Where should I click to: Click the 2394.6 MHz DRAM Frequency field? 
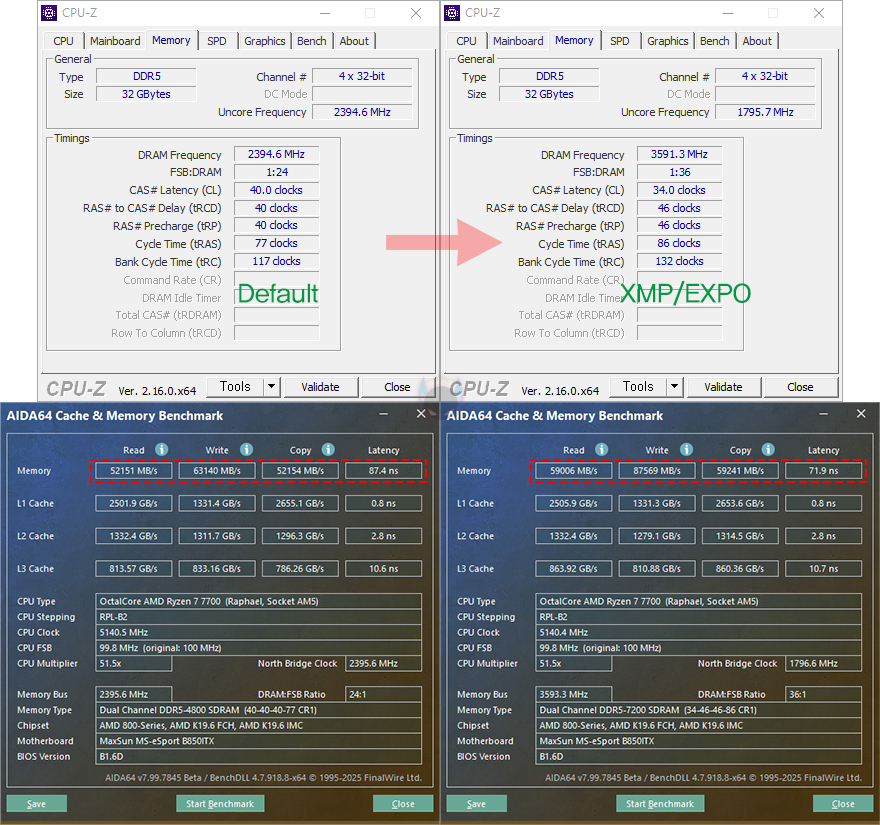pos(276,154)
